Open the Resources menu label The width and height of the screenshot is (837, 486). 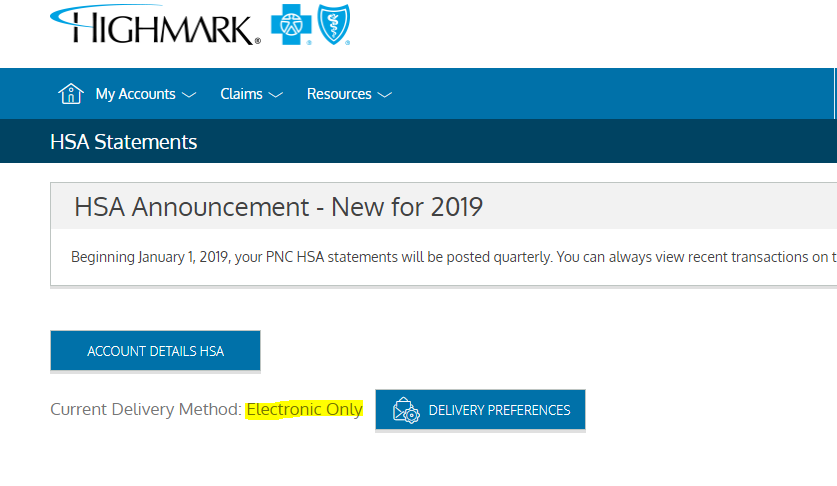point(339,94)
